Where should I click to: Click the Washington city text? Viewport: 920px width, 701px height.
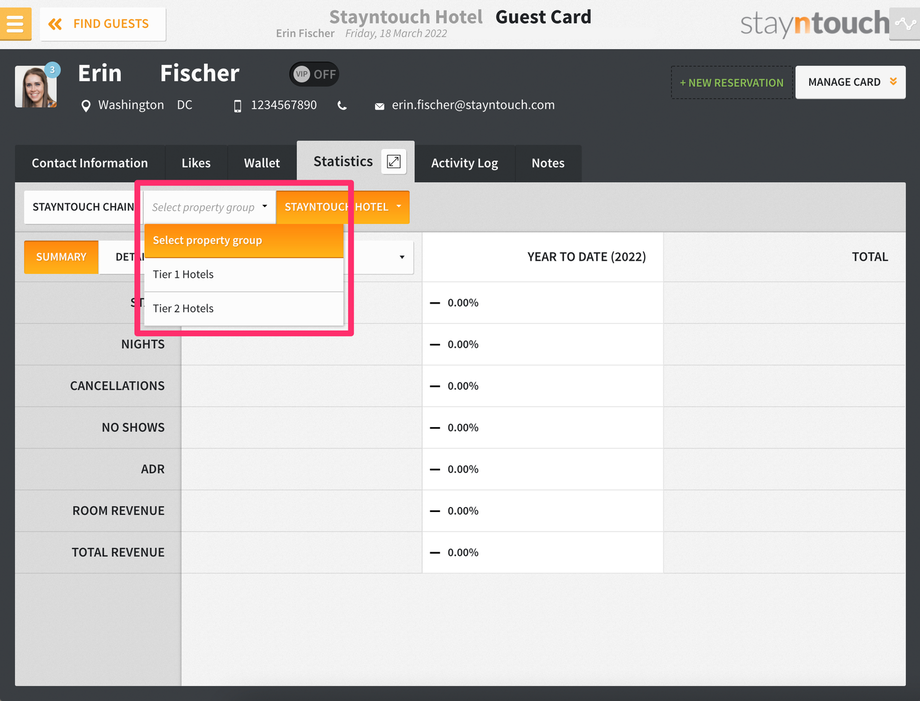coord(131,105)
